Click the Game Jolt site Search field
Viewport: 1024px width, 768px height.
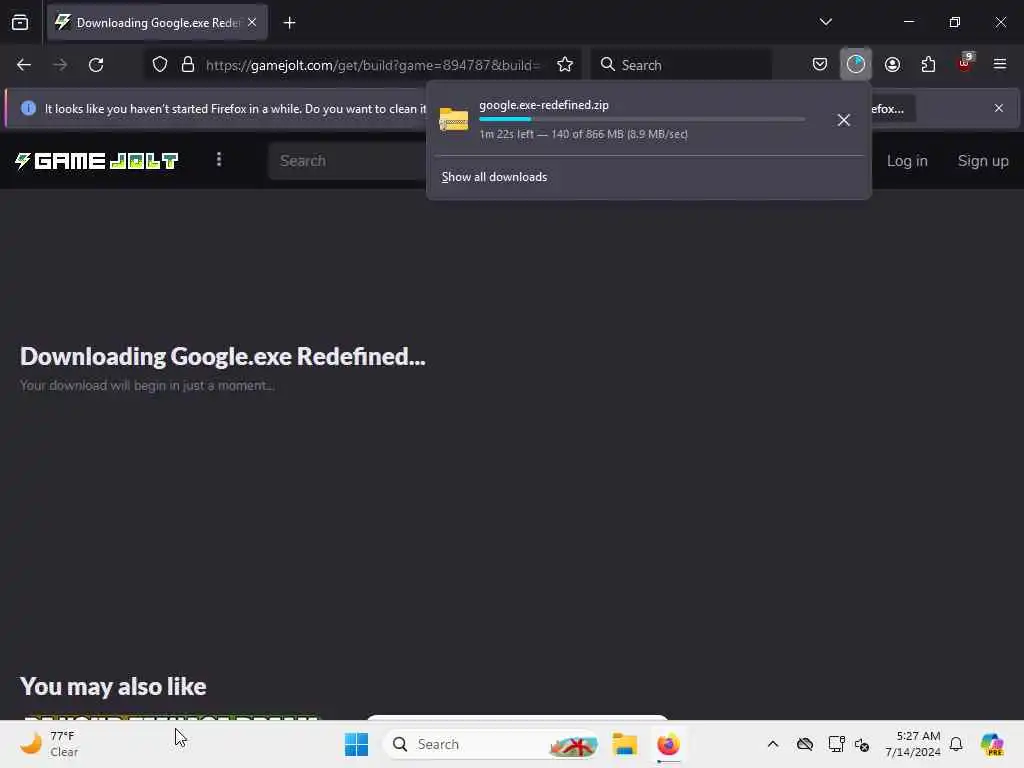click(347, 161)
